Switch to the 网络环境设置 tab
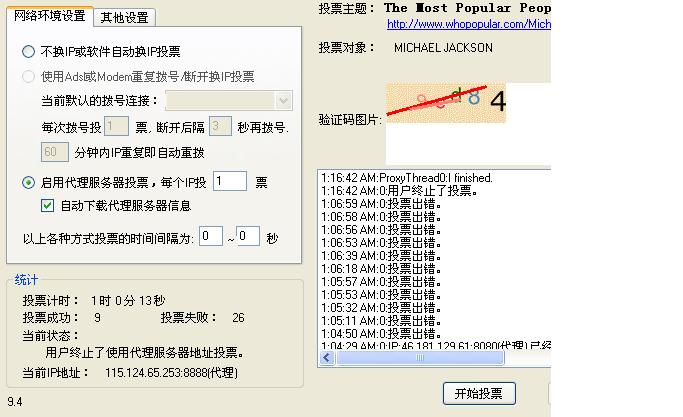This screenshot has height=417, width=683. (49, 17)
